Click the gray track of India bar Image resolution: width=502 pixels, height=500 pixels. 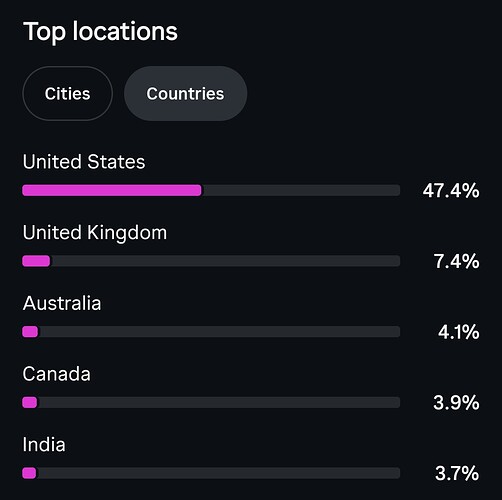click(x=218, y=473)
